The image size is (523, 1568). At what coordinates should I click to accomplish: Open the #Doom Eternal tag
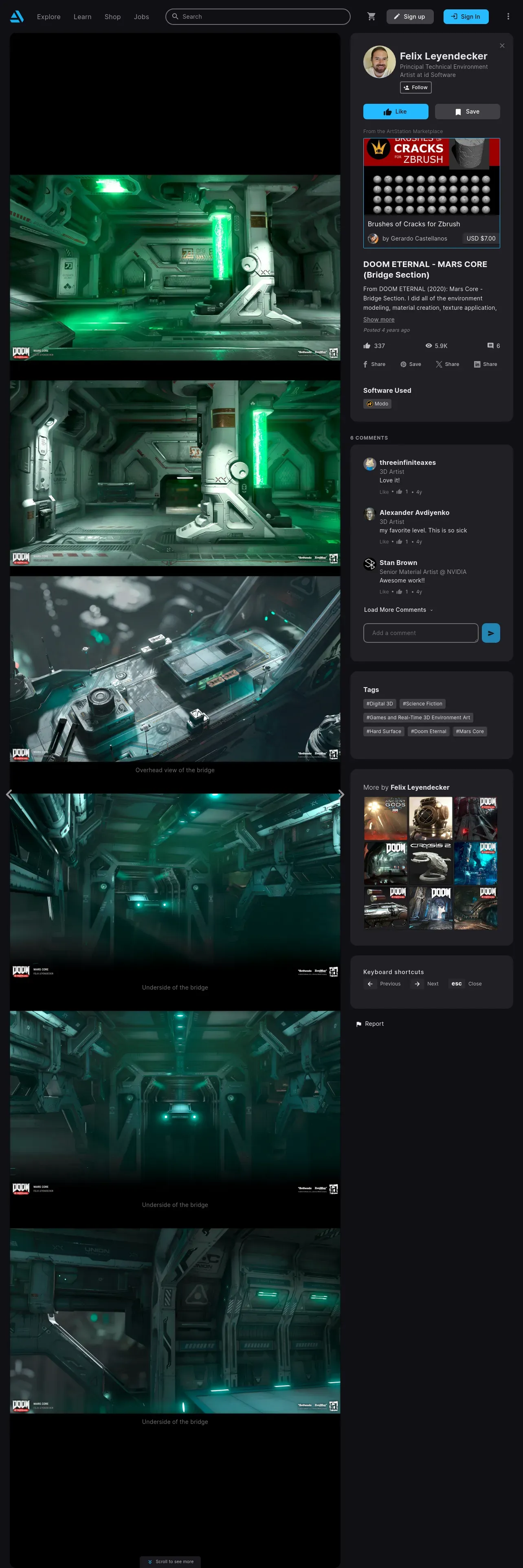pos(429,731)
